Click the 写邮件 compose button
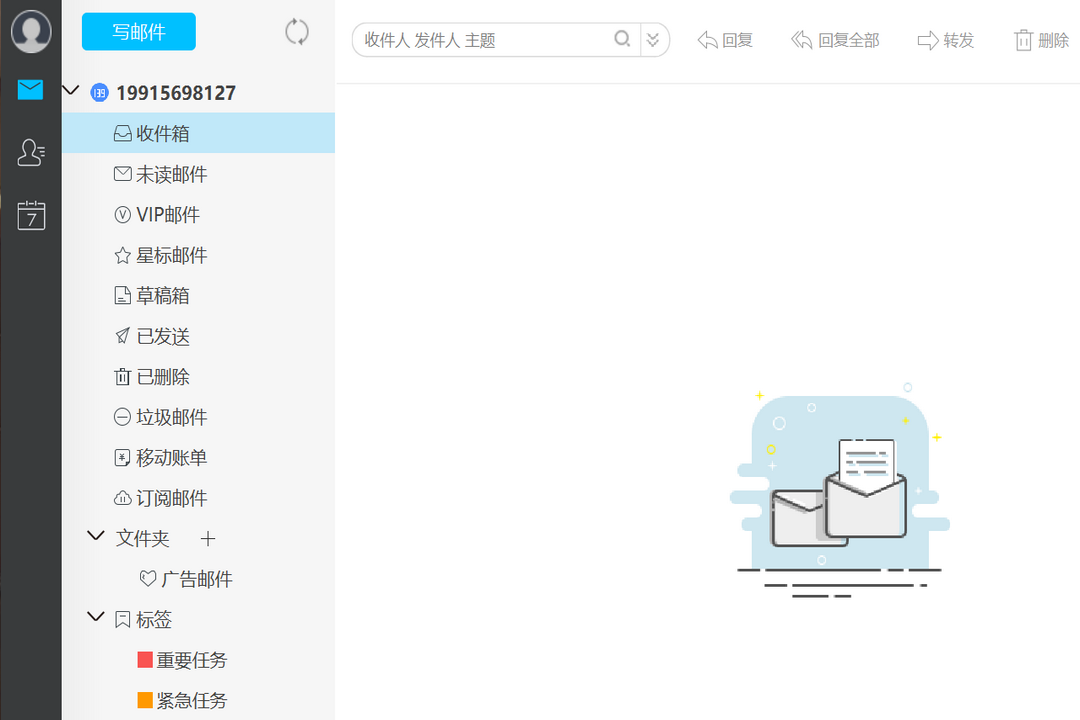 (139, 32)
